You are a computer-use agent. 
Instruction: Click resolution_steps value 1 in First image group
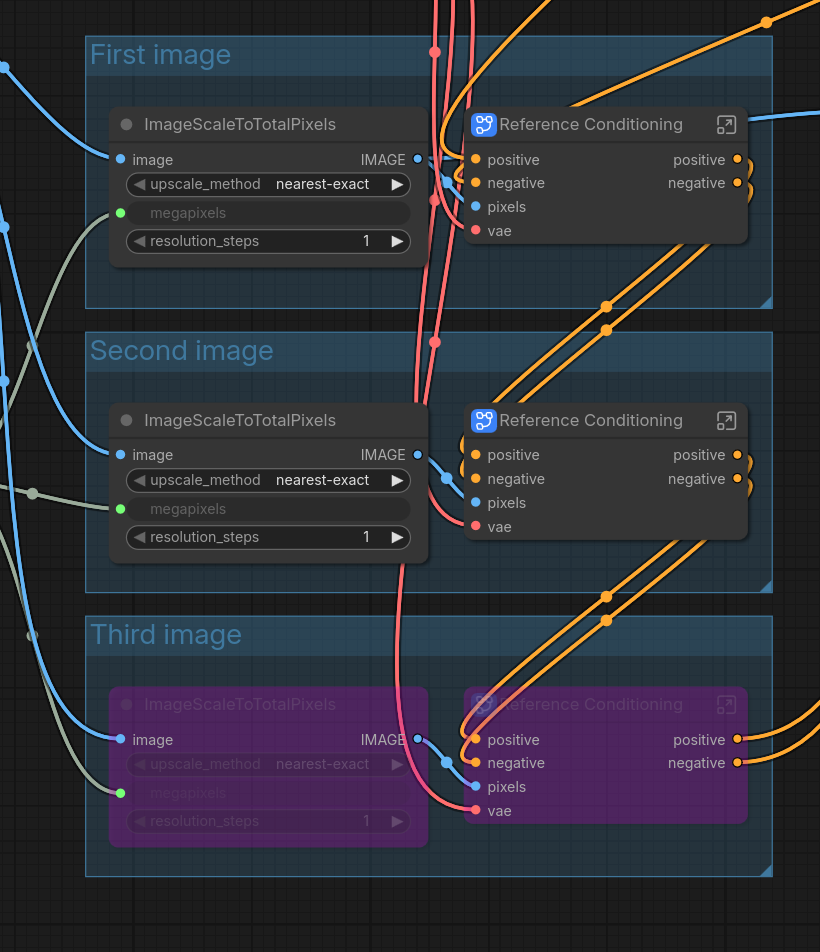point(366,241)
